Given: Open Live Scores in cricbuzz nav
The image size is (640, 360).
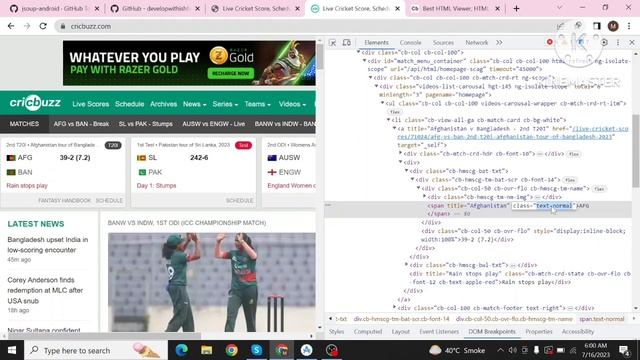Looking at the screenshot, I should (x=91, y=104).
